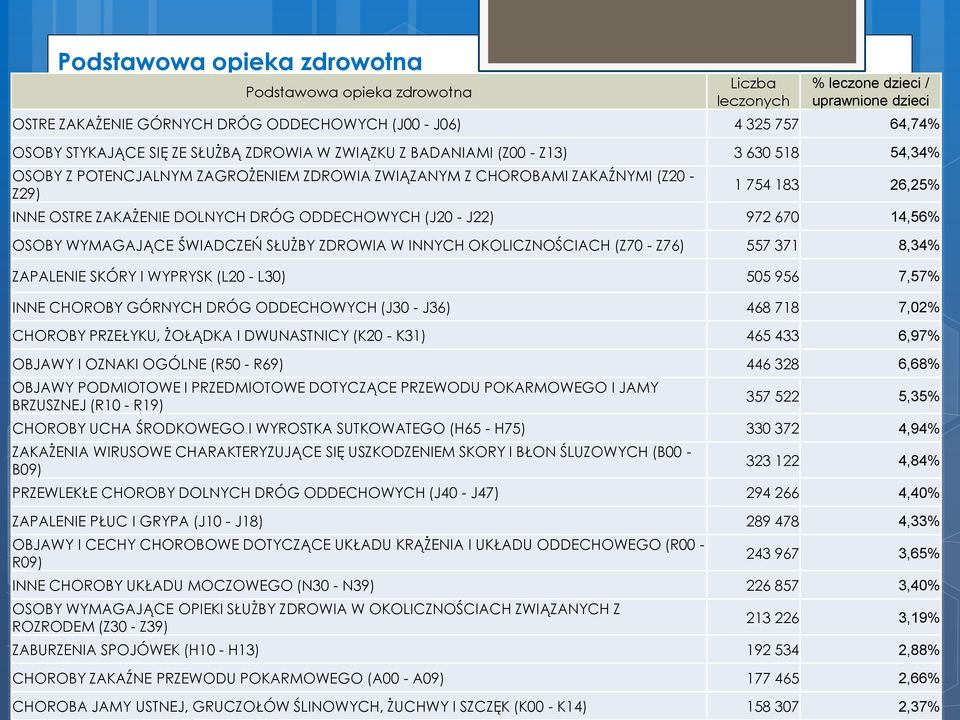This screenshot has width=960, height=720.
Task: Select row 'PRZEWLEKŁE CHOROBY DOLNYCH DRÓG ODDECHOWYCH (J40 - J47)'
Action: pos(476,493)
